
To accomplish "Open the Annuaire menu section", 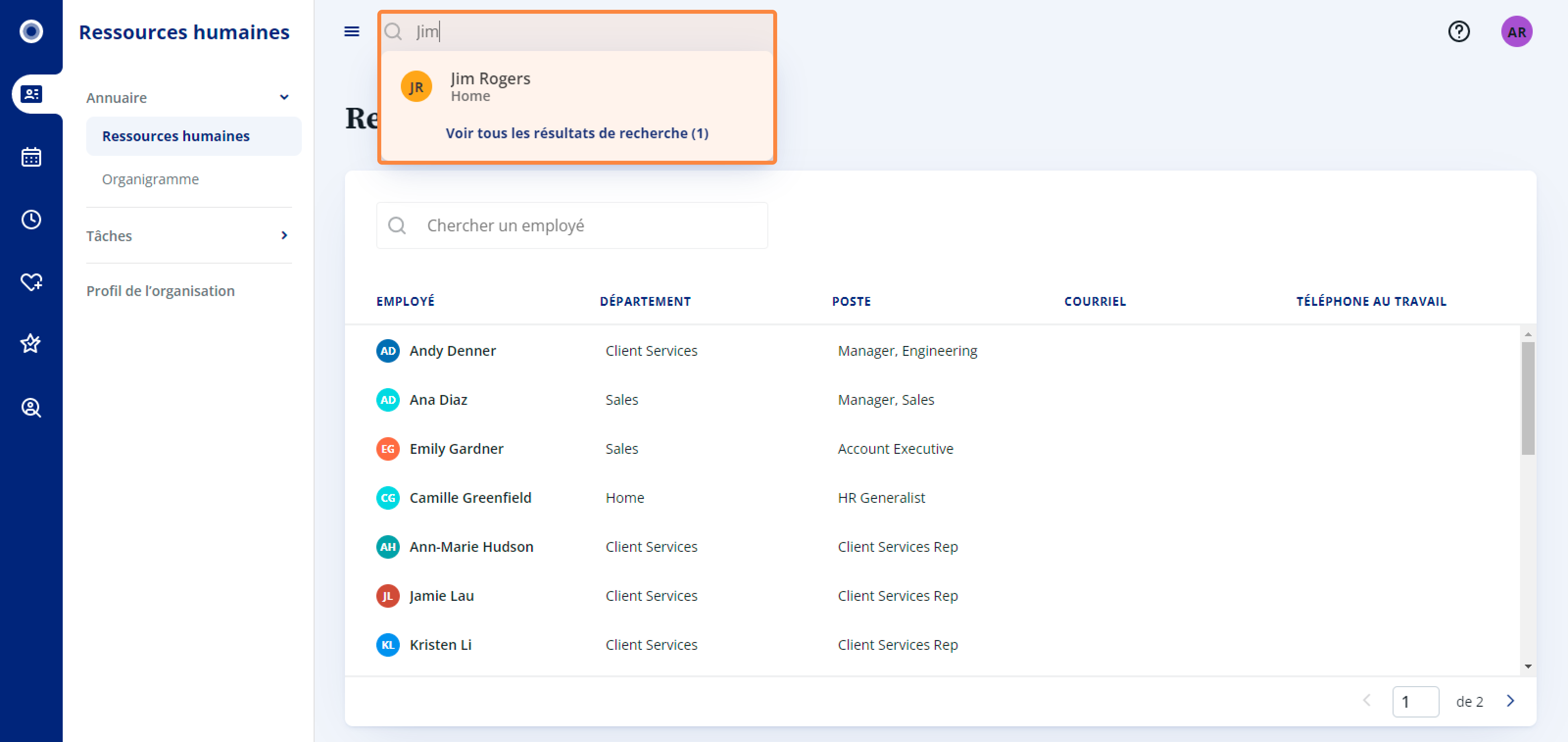I will [189, 98].
